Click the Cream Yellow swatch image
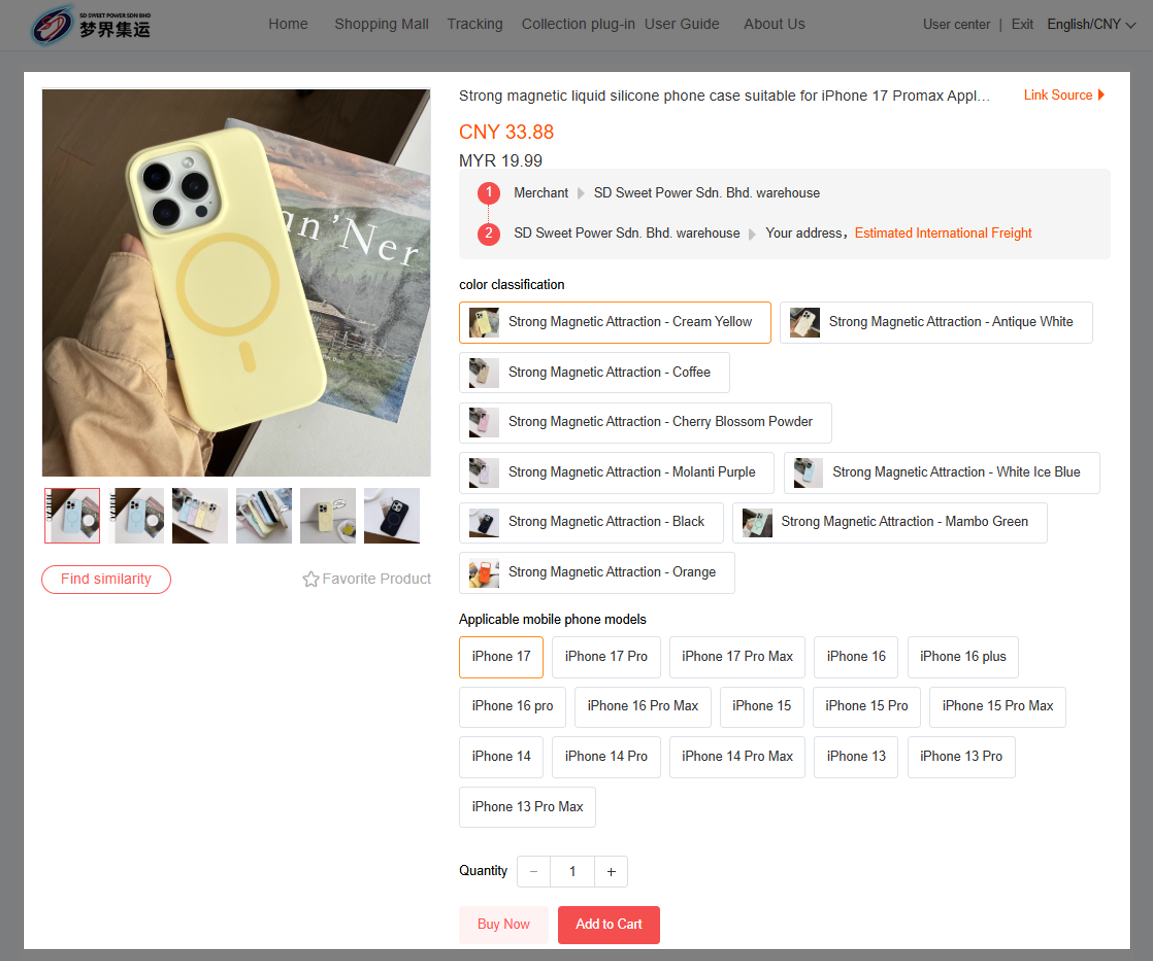Viewport: 1153px width, 961px height. coord(484,322)
